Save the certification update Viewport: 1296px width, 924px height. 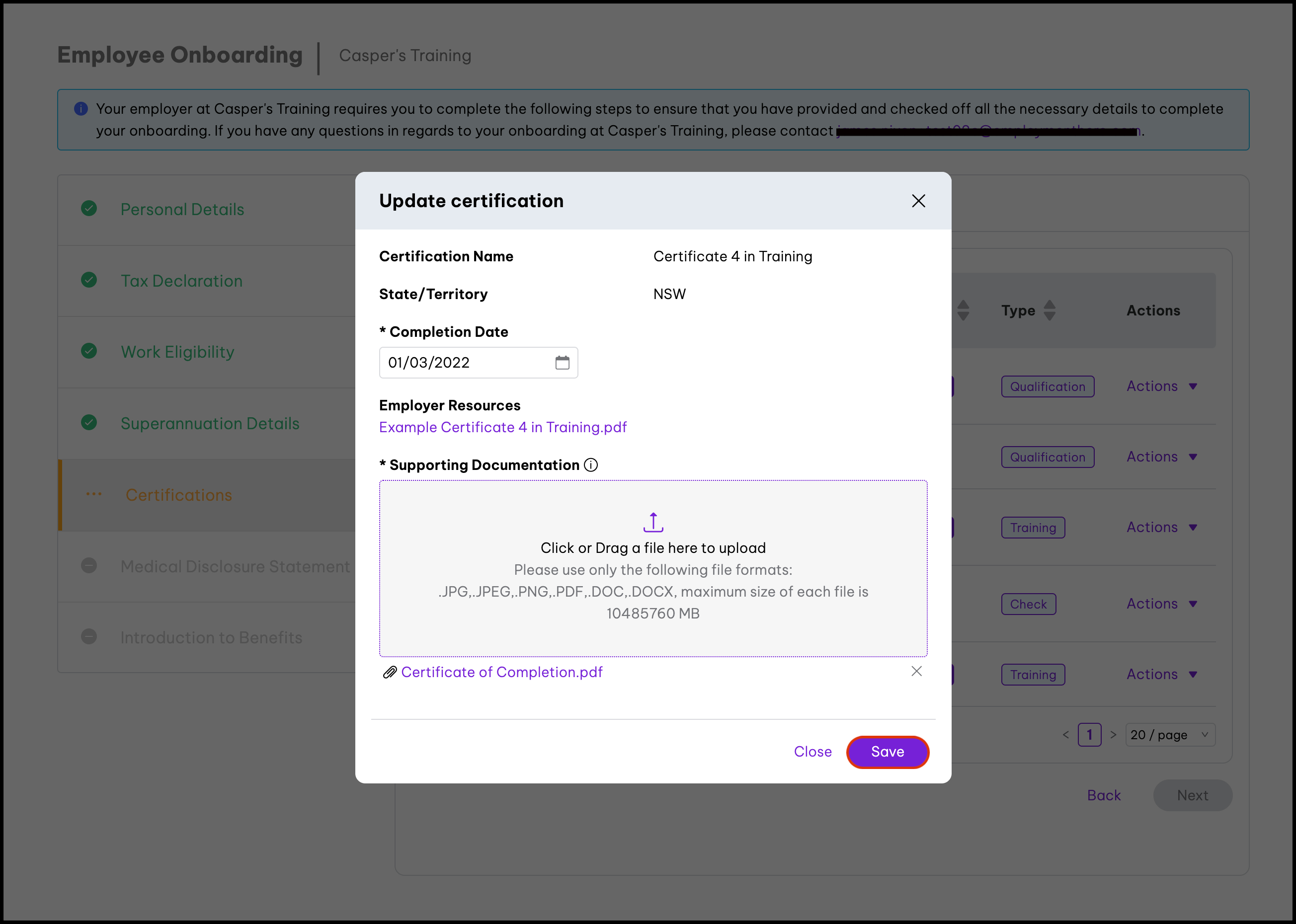888,752
